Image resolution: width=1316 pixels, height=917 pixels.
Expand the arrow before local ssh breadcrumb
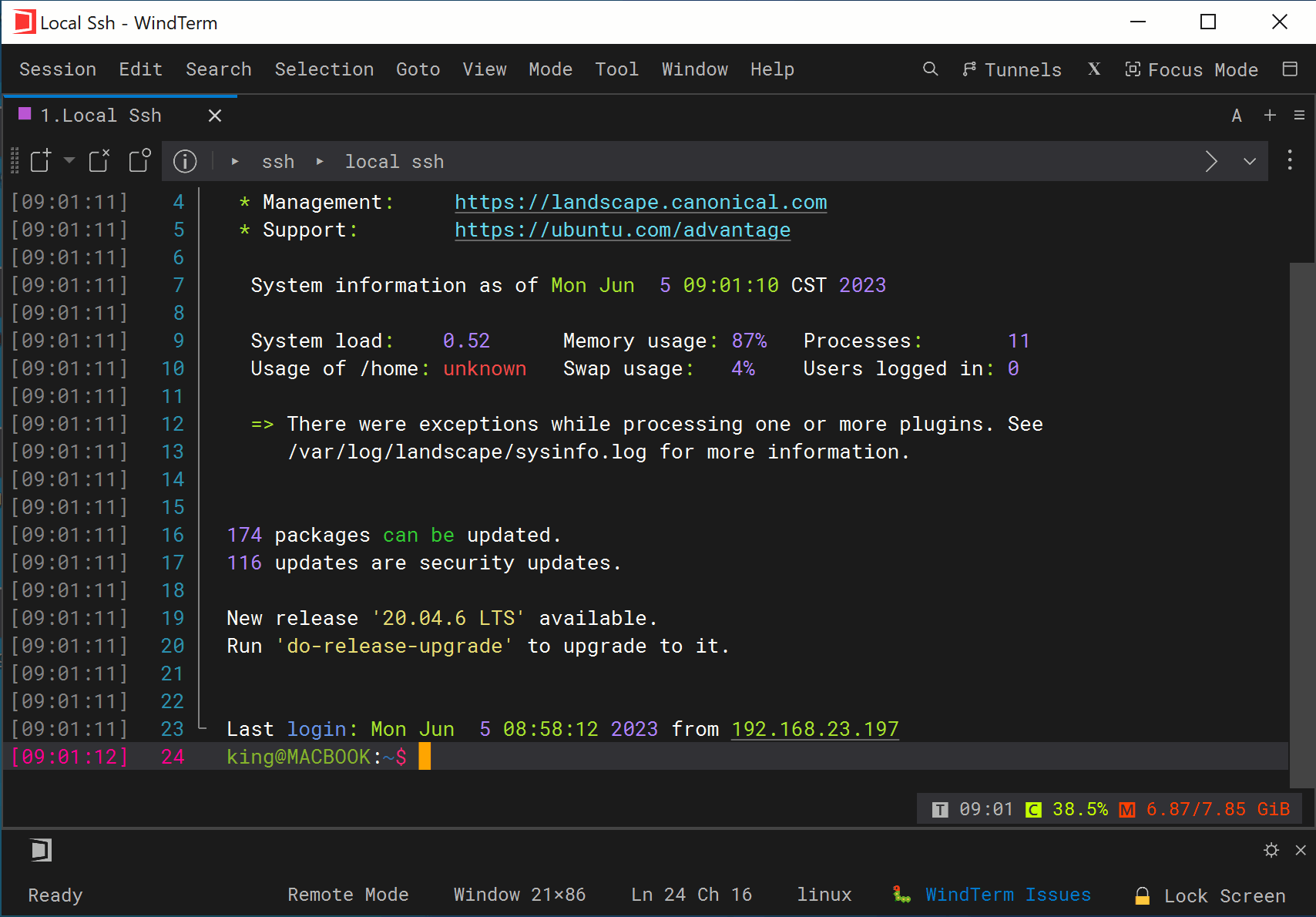click(320, 162)
